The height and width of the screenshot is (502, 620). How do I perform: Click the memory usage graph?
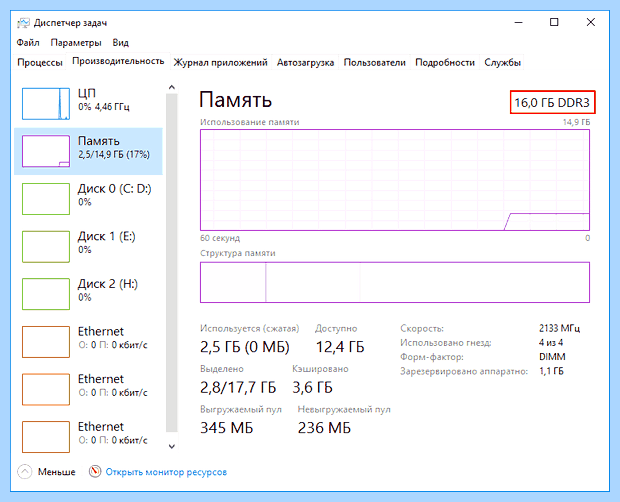coord(395,180)
